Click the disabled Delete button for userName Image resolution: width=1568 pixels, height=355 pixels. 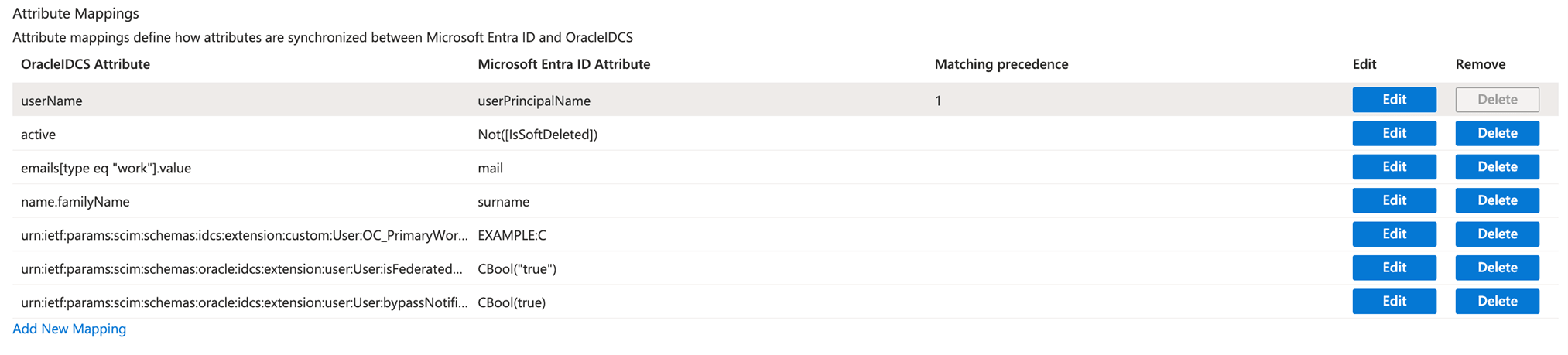click(1497, 100)
